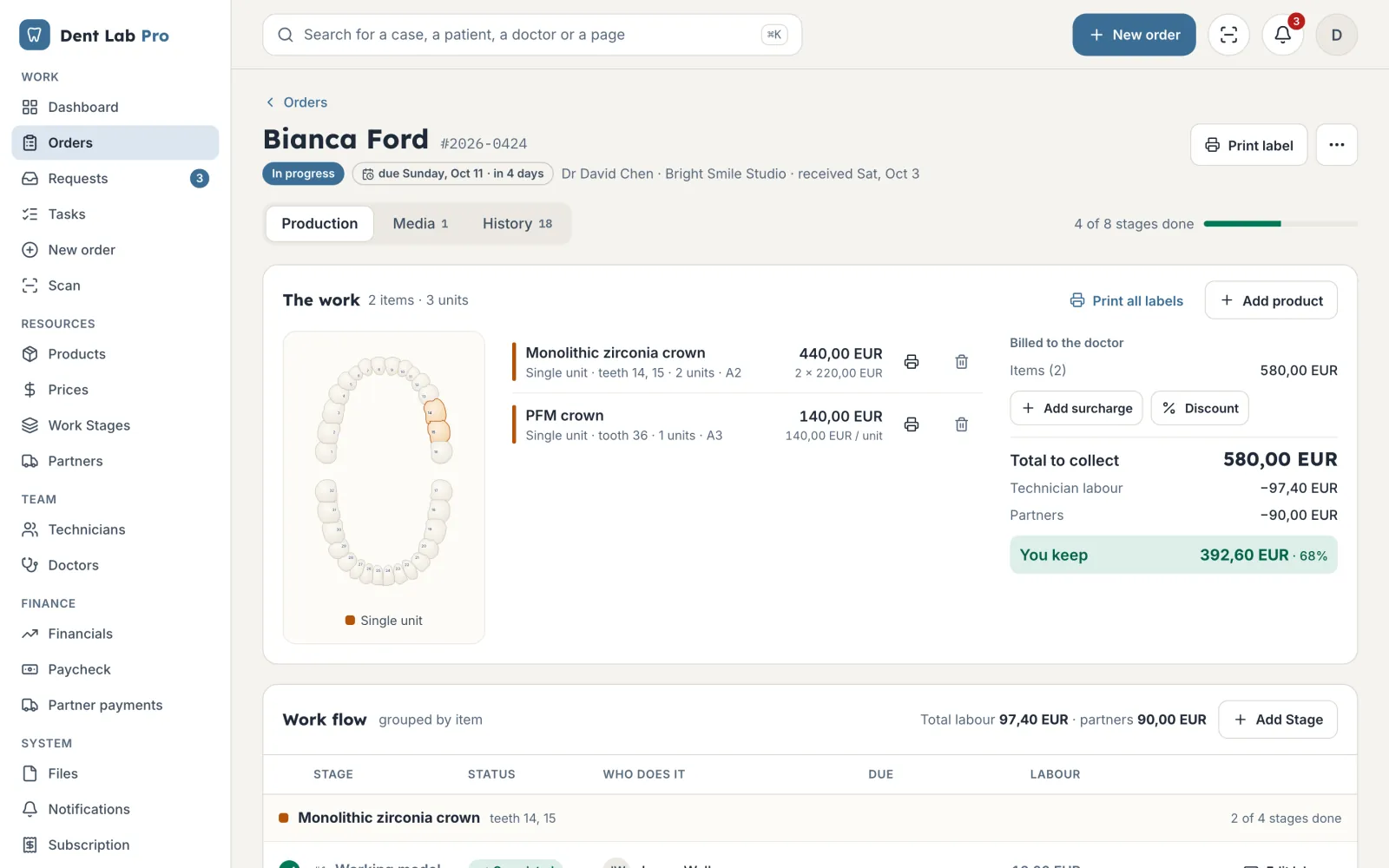Open Prices in sidebar

(x=115, y=389)
